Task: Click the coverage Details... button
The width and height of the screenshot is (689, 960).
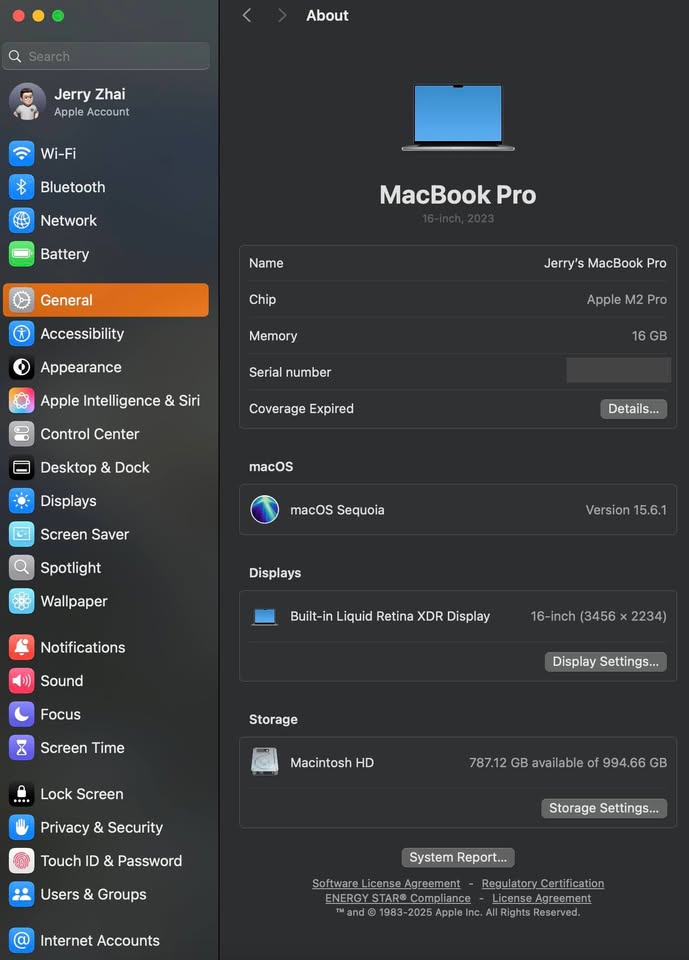Action: (633, 409)
